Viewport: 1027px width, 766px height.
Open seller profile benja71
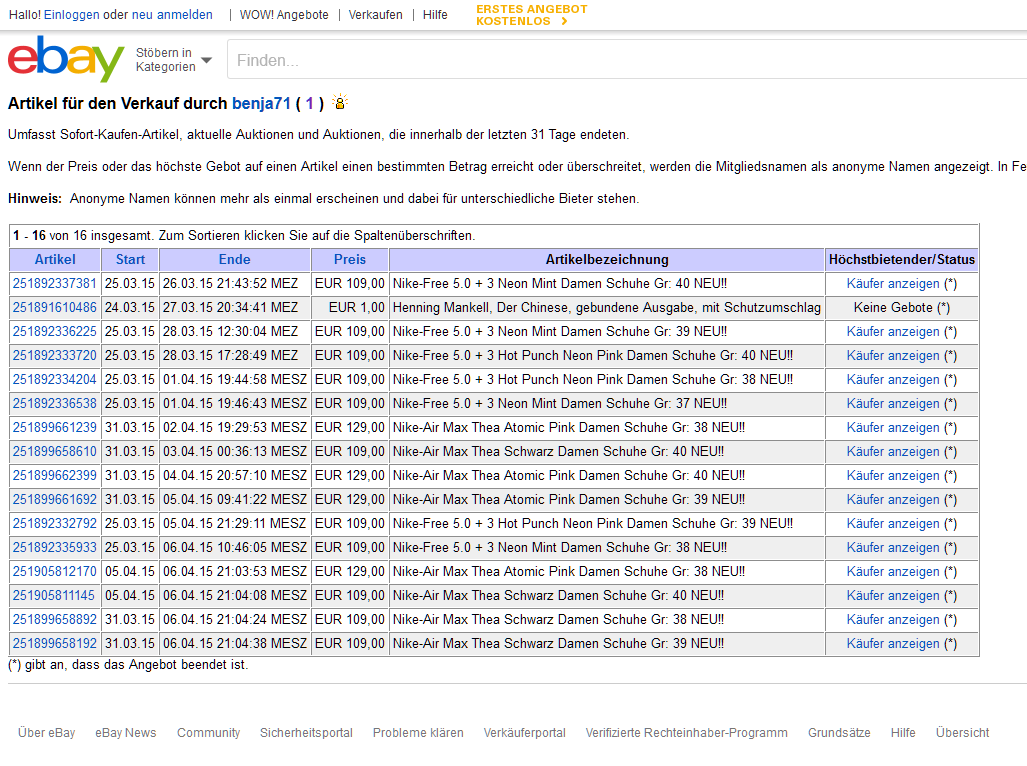(x=260, y=103)
